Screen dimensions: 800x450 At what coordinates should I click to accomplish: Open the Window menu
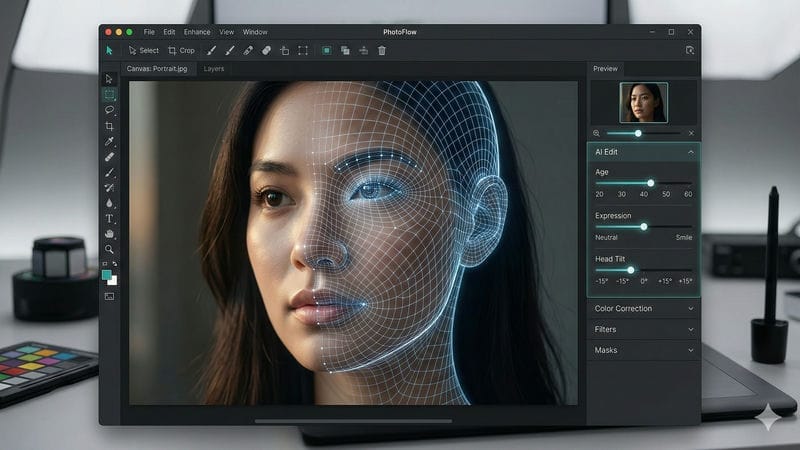click(x=255, y=32)
